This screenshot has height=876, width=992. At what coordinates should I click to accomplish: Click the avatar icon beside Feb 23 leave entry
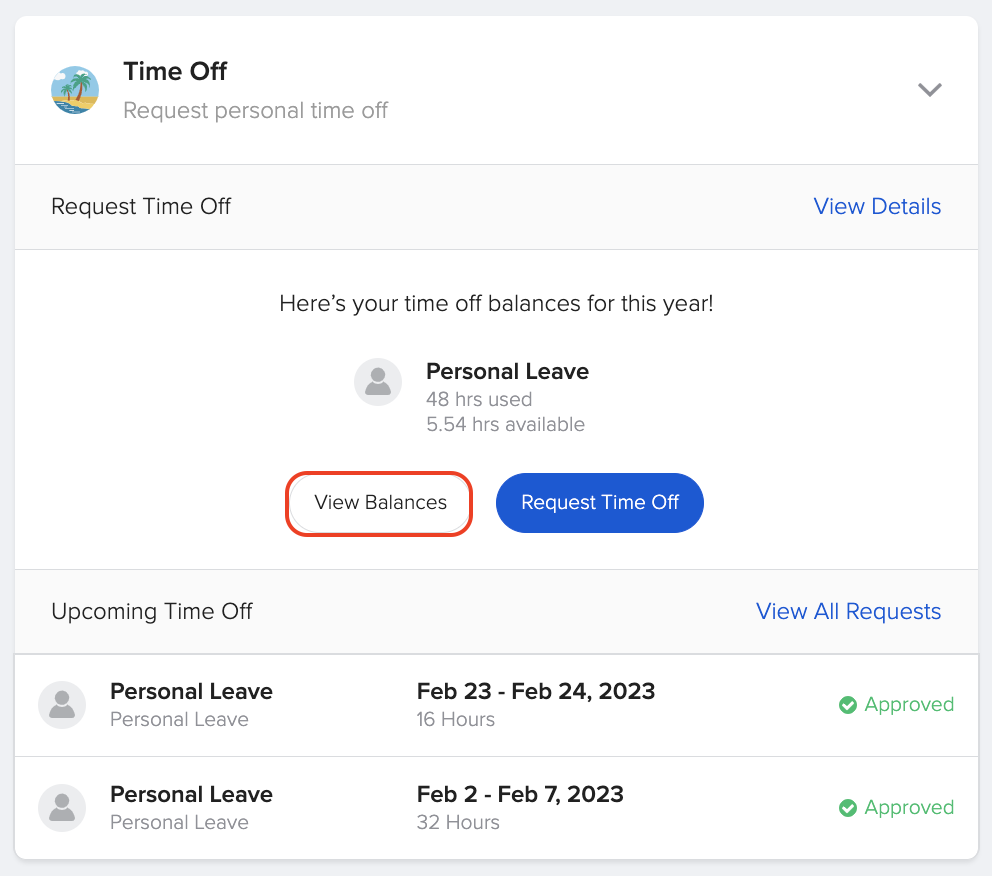coord(62,705)
